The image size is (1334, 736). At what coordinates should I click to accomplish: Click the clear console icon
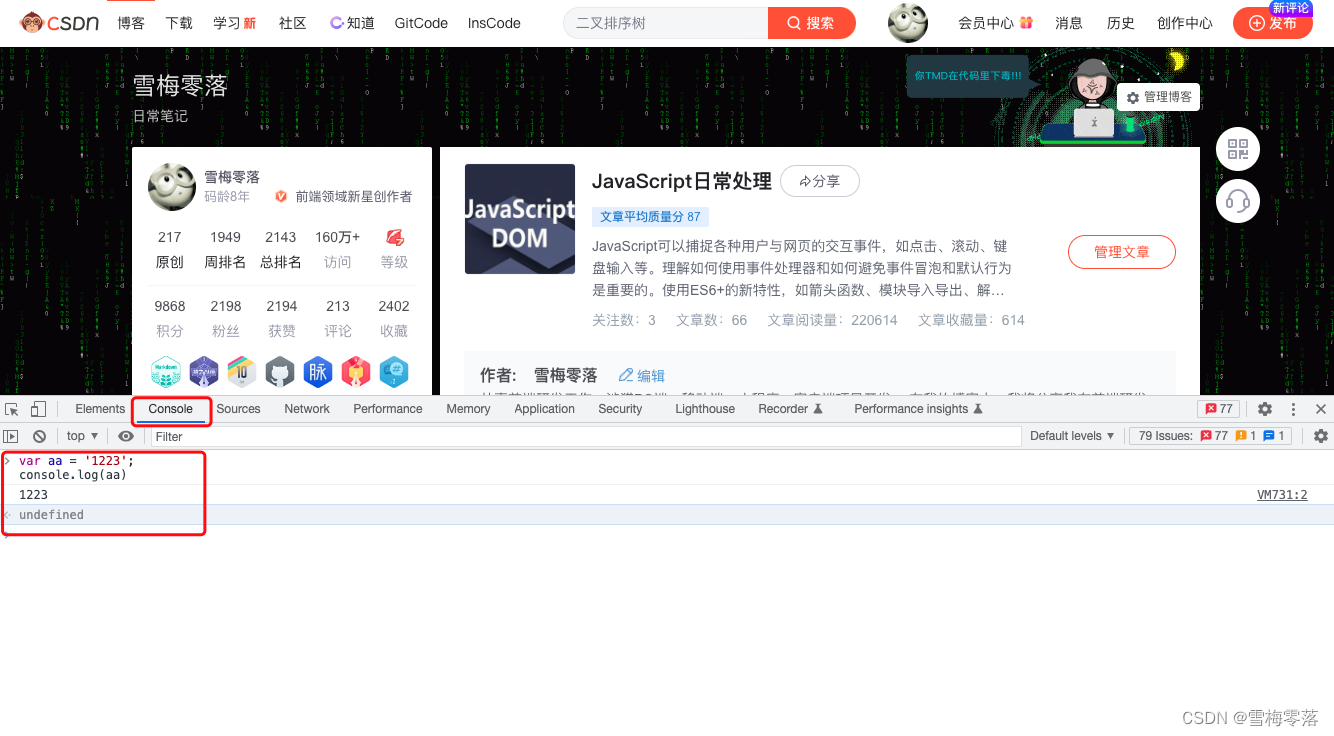pos(39,436)
